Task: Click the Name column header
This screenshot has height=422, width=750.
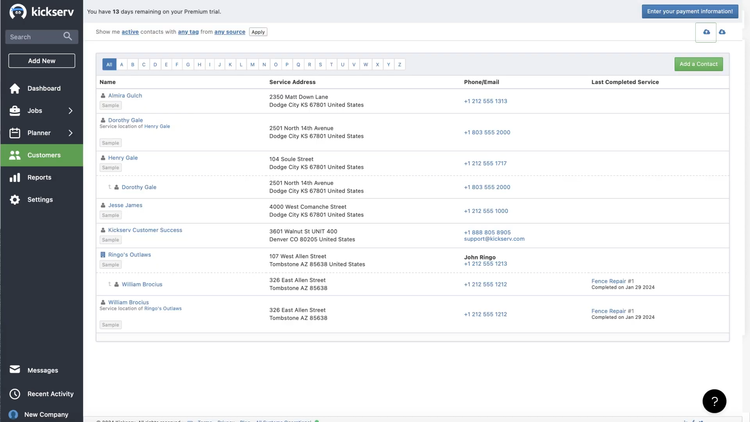Action: point(108,82)
